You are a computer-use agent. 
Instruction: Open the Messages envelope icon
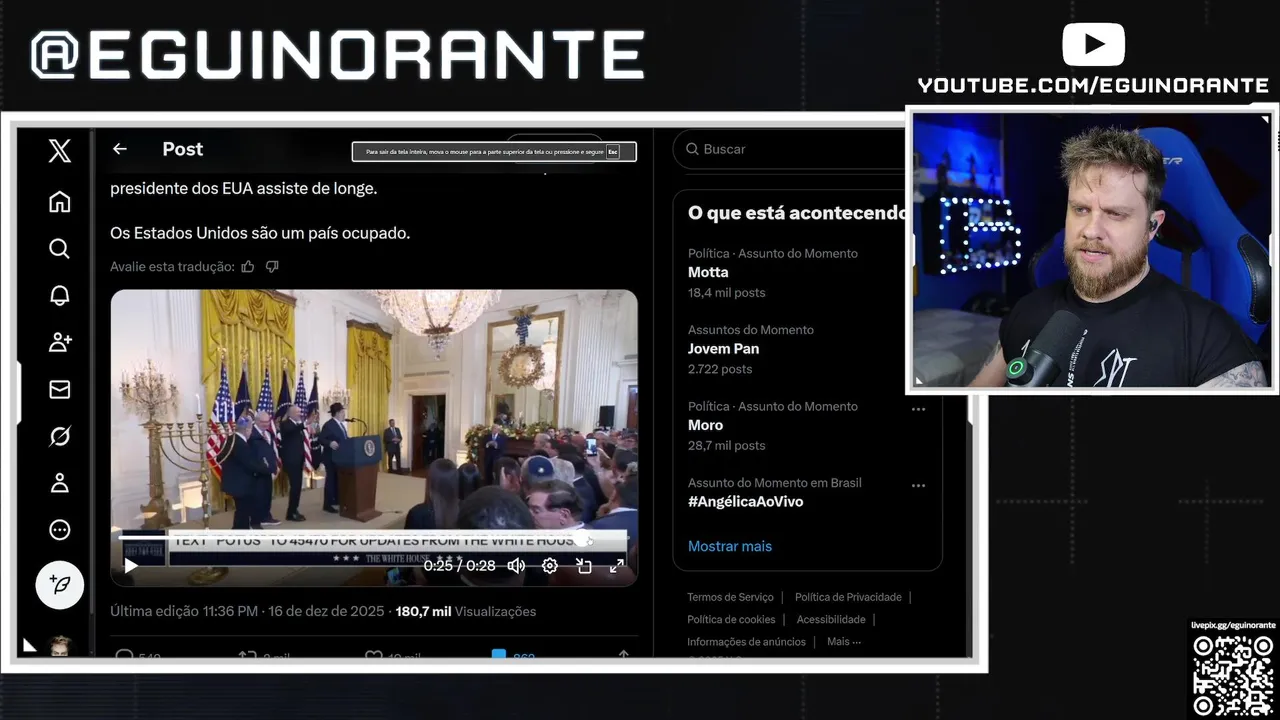pyautogui.click(x=59, y=390)
